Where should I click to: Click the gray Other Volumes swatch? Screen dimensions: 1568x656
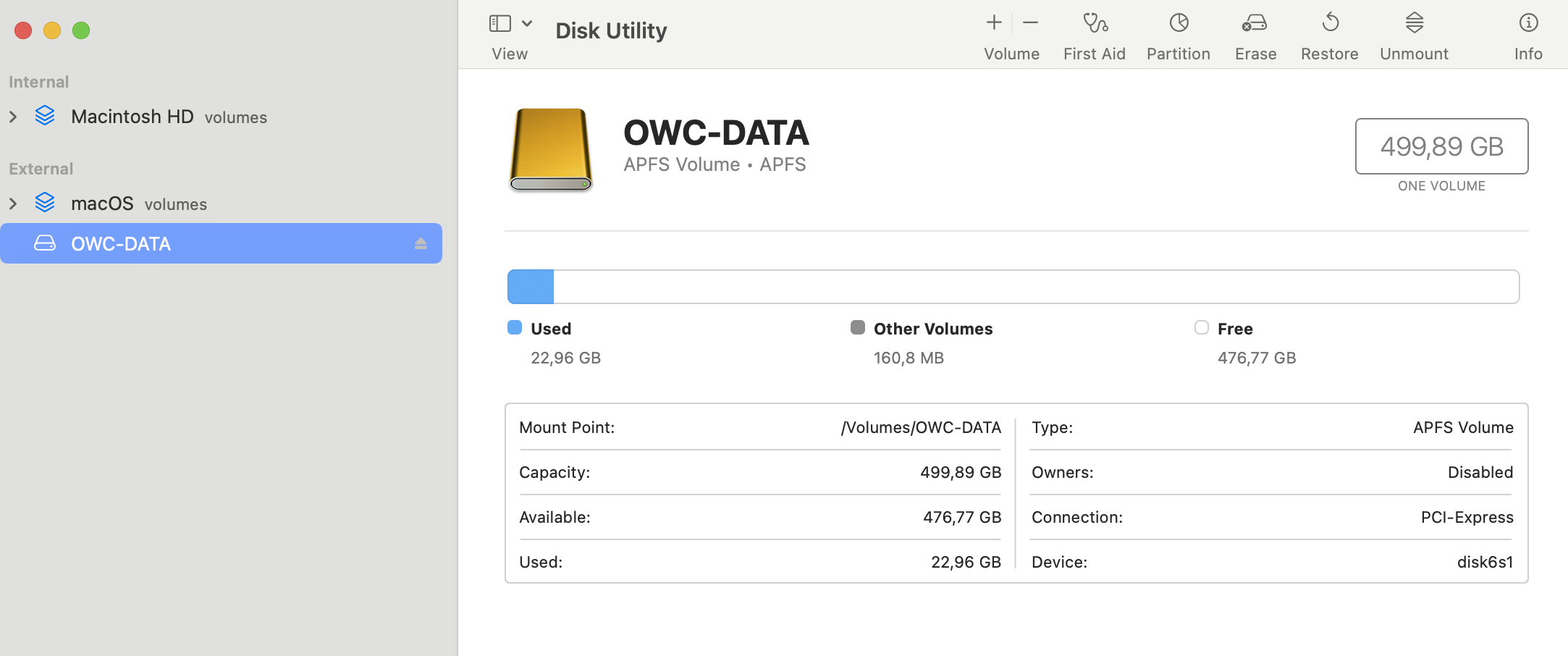[x=858, y=328]
